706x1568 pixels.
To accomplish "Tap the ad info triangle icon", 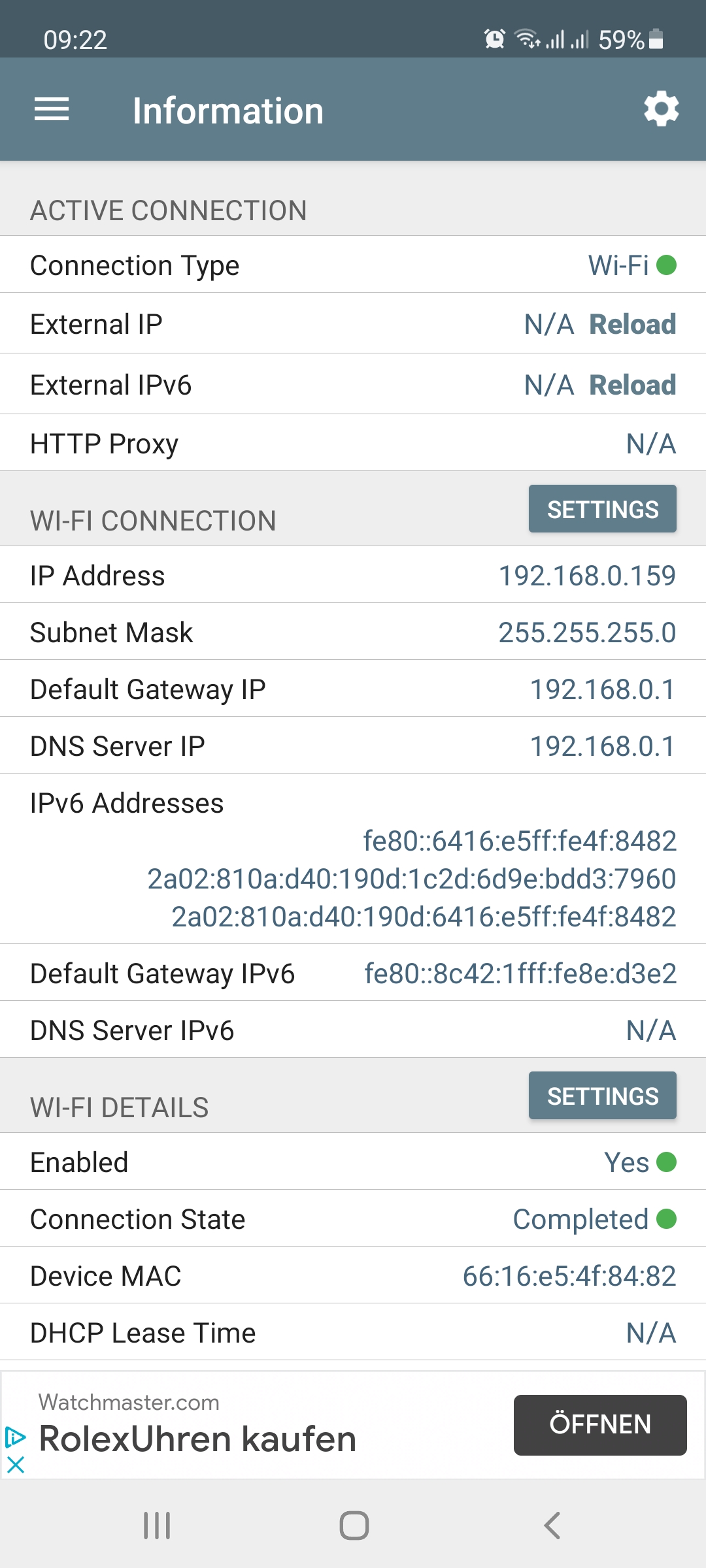I will click(x=15, y=1437).
